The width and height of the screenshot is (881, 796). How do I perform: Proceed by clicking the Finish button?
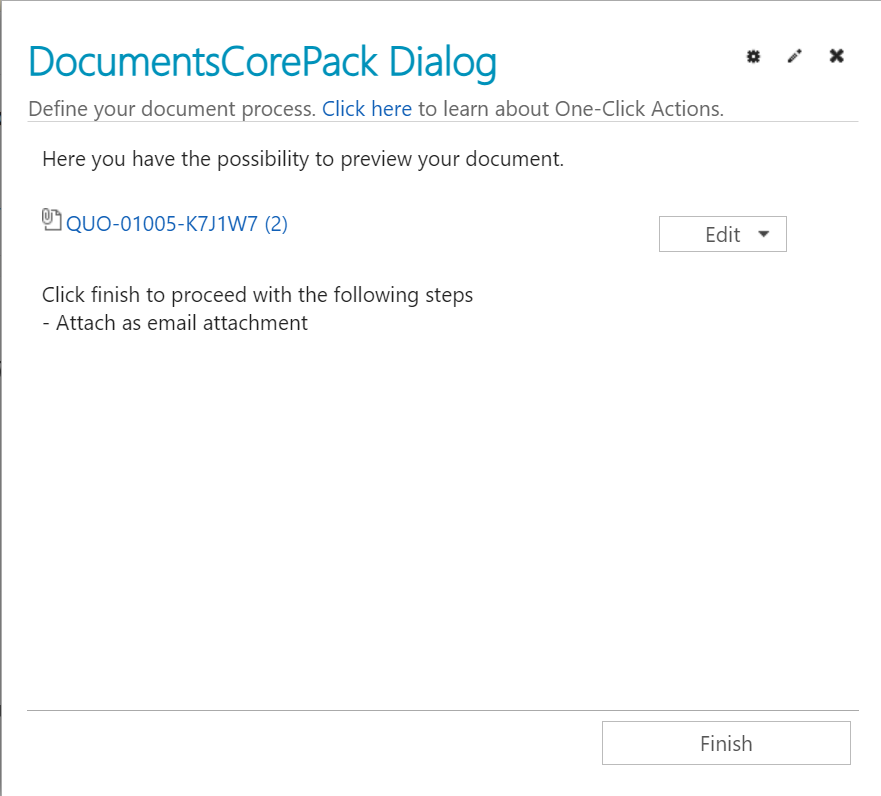pyautogui.click(x=726, y=743)
